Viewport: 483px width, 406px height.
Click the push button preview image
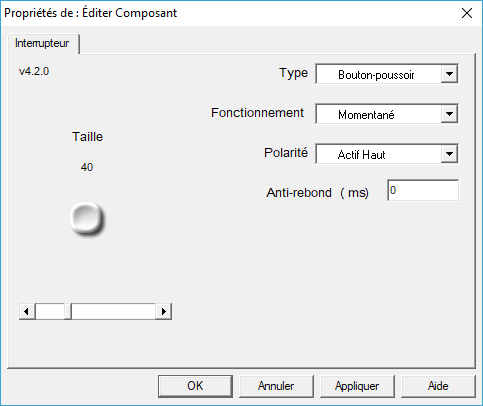coord(87,219)
